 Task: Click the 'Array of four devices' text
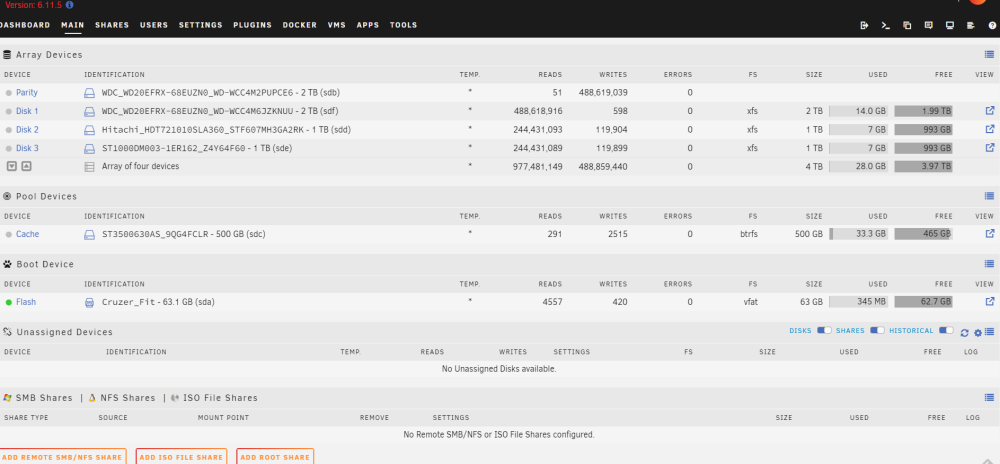tap(140, 166)
